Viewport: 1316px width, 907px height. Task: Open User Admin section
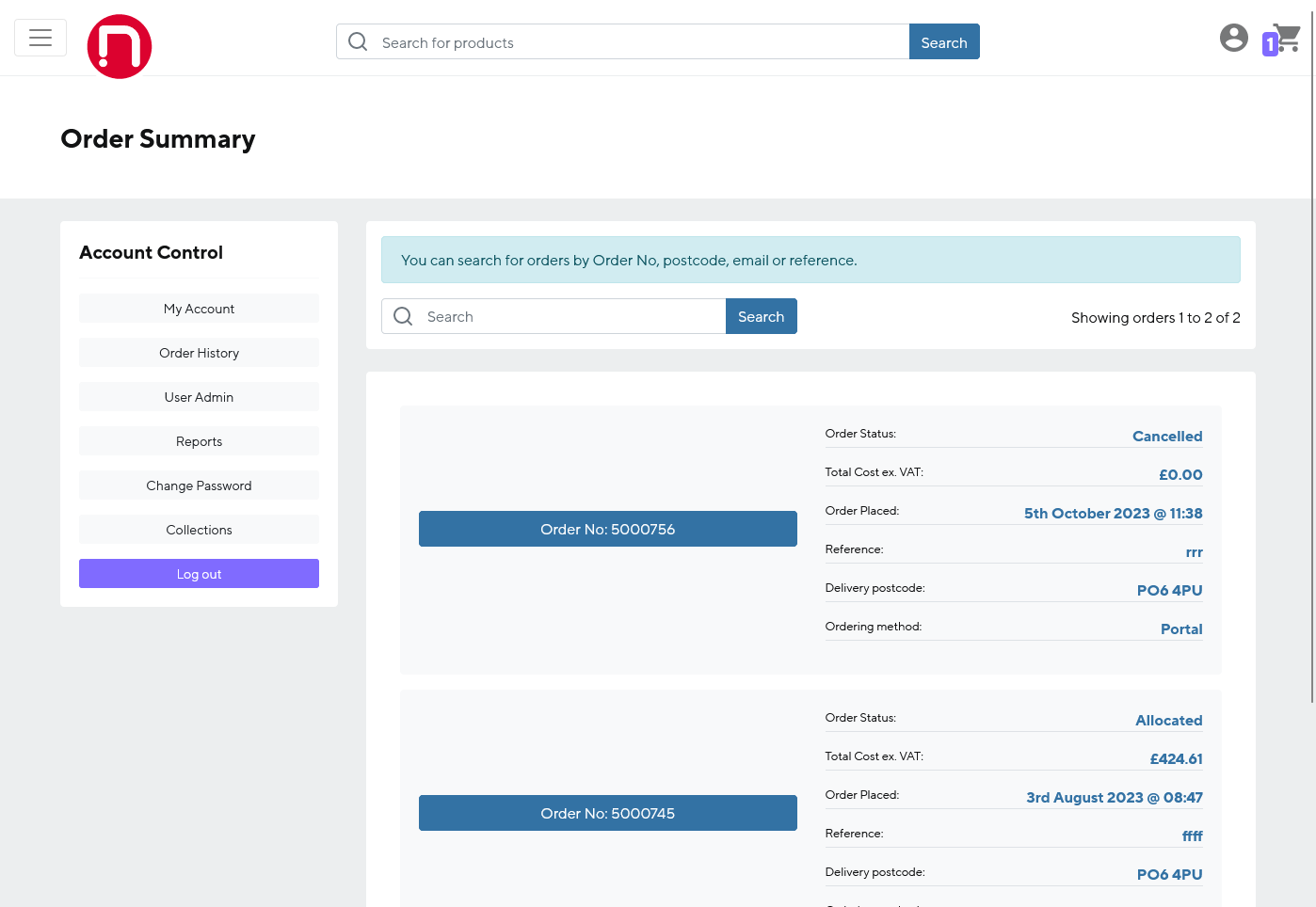coord(199,397)
